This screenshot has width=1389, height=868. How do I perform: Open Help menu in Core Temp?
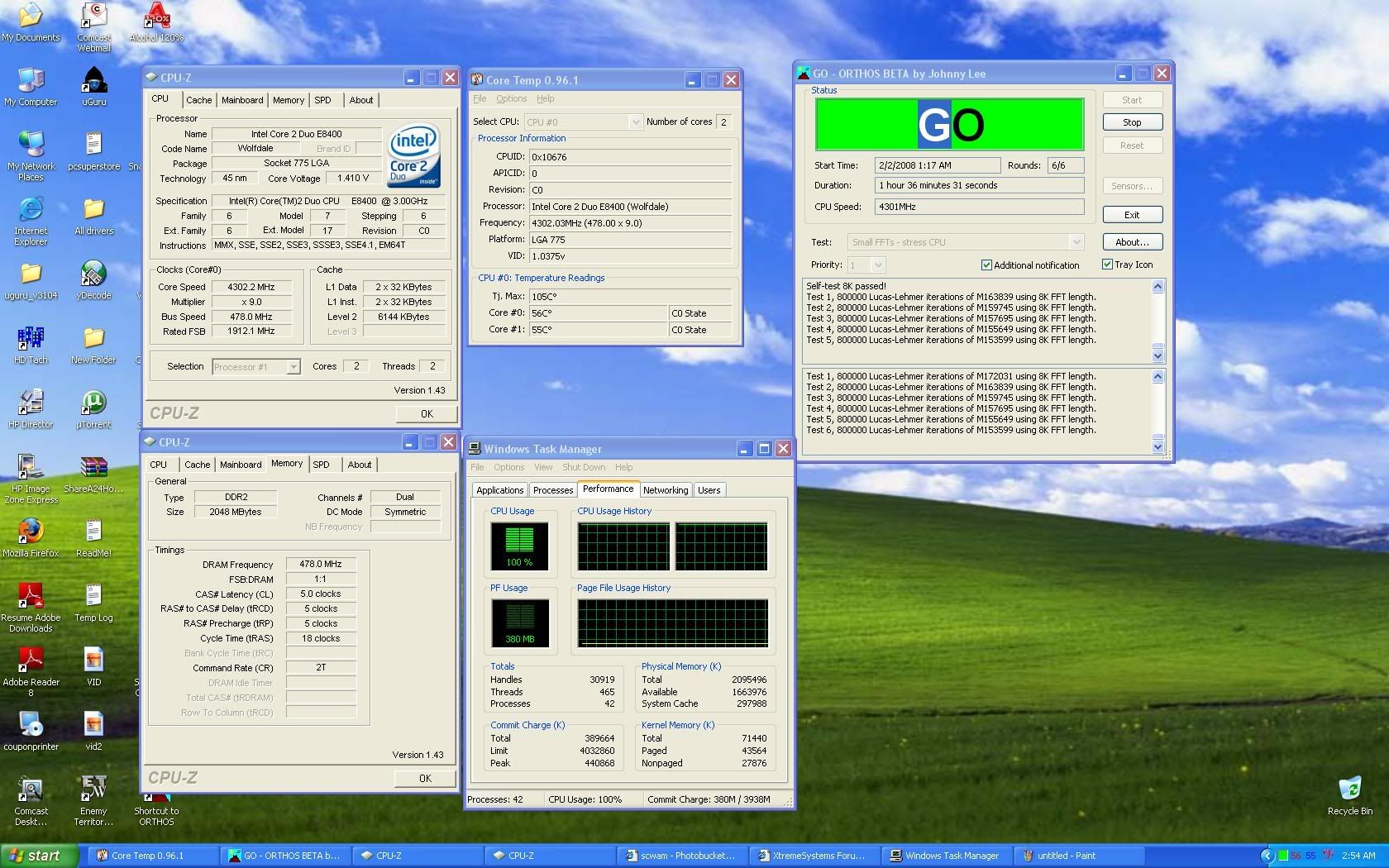click(x=546, y=98)
